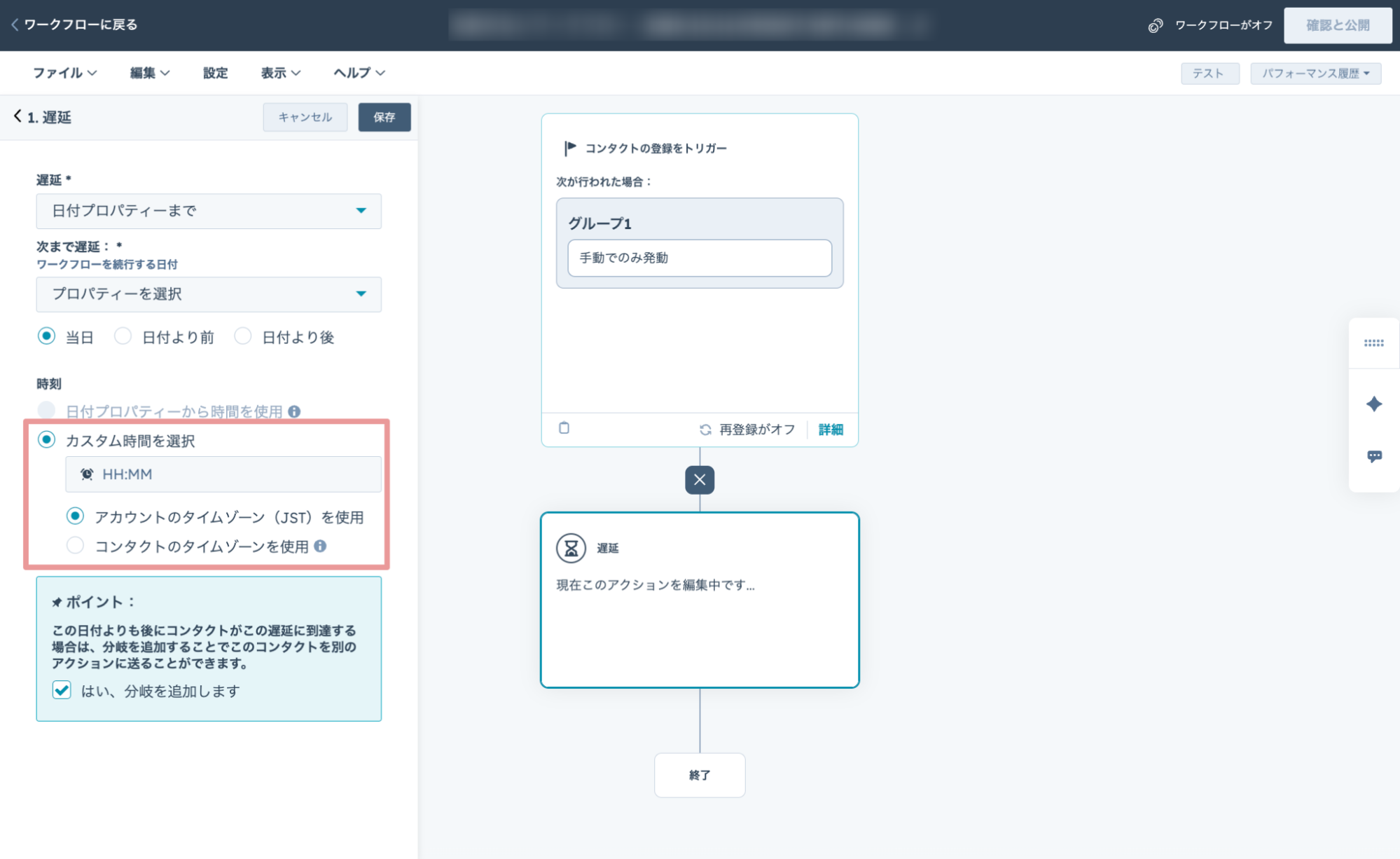Click the back arrow next to 1. 遅延
Image resolution: width=1400 pixels, height=859 pixels.
point(18,116)
